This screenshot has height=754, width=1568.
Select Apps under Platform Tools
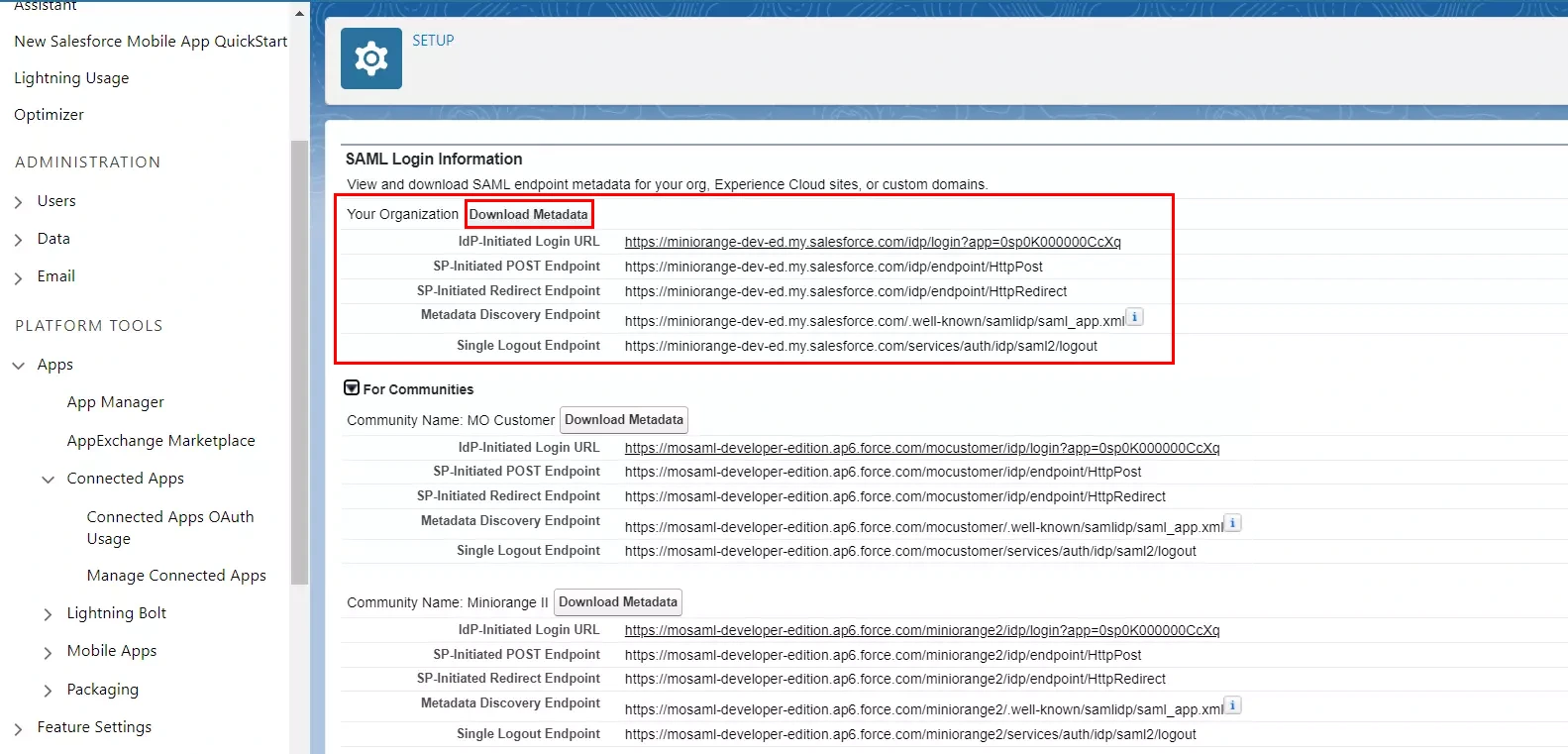[55, 365]
